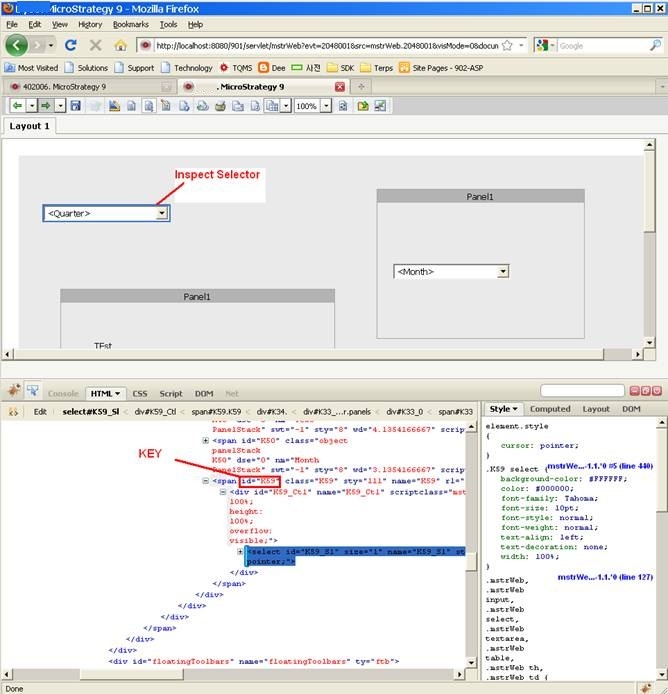This screenshot has height=694, width=668.
Task: Click the Edit button in Firebug
Action: click(x=40, y=411)
